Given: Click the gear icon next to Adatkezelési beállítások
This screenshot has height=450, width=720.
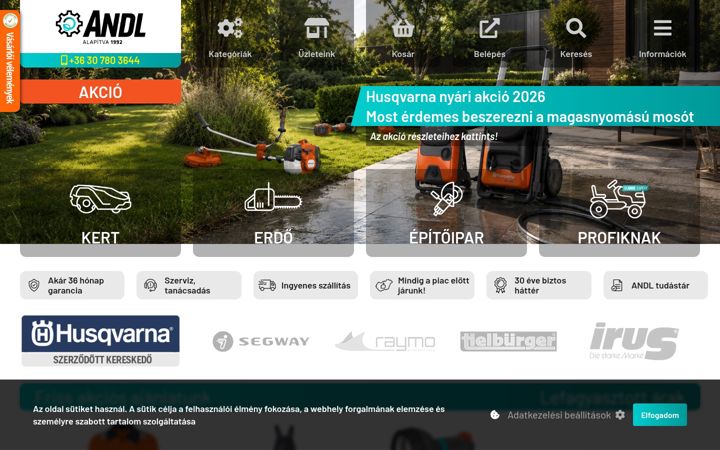Looking at the screenshot, I should pos(620,415).
